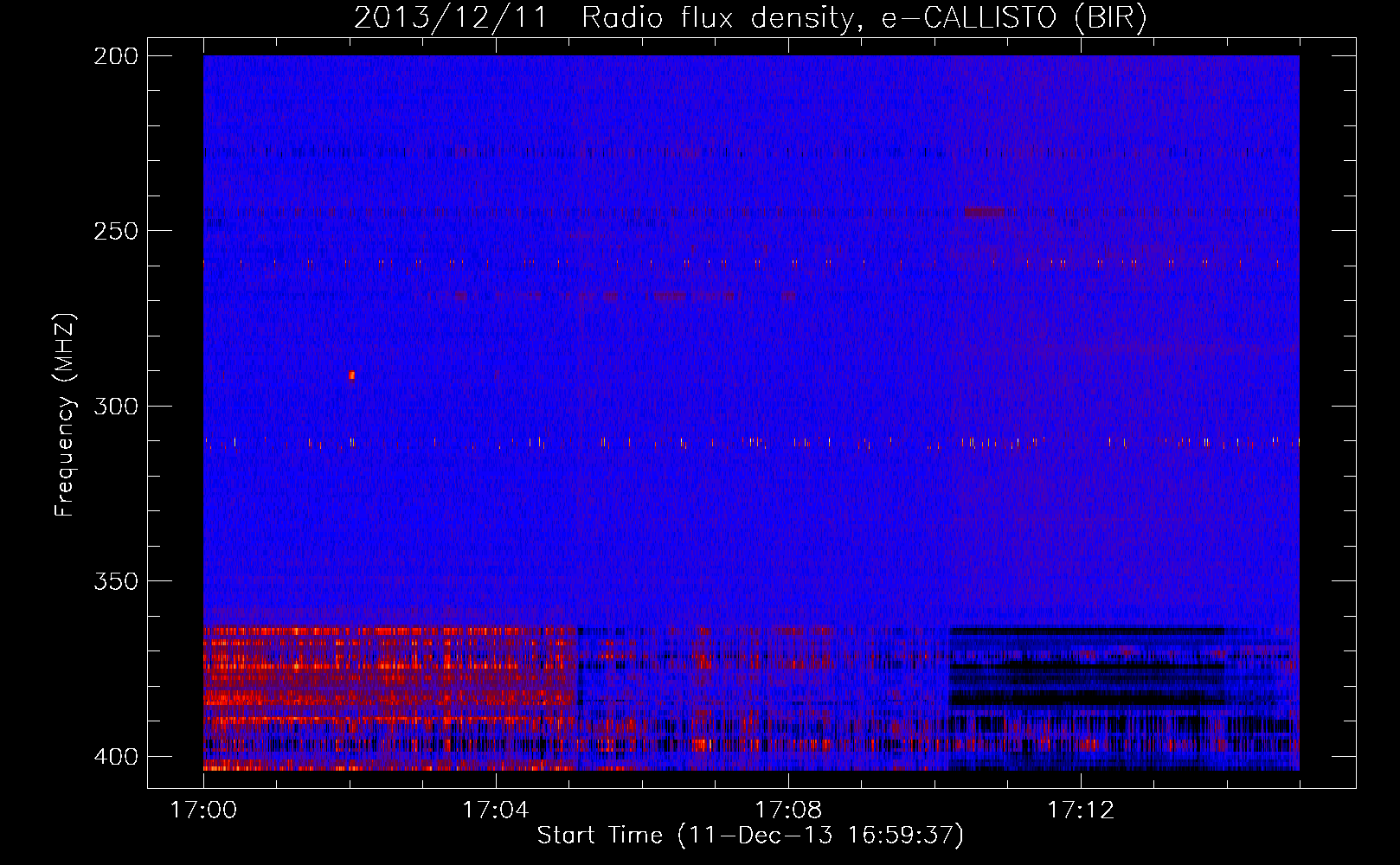Click the 250 frequency tick label
Image resolution: width=1400 pixels, height=865 pixels.
[x=116, y=231]
